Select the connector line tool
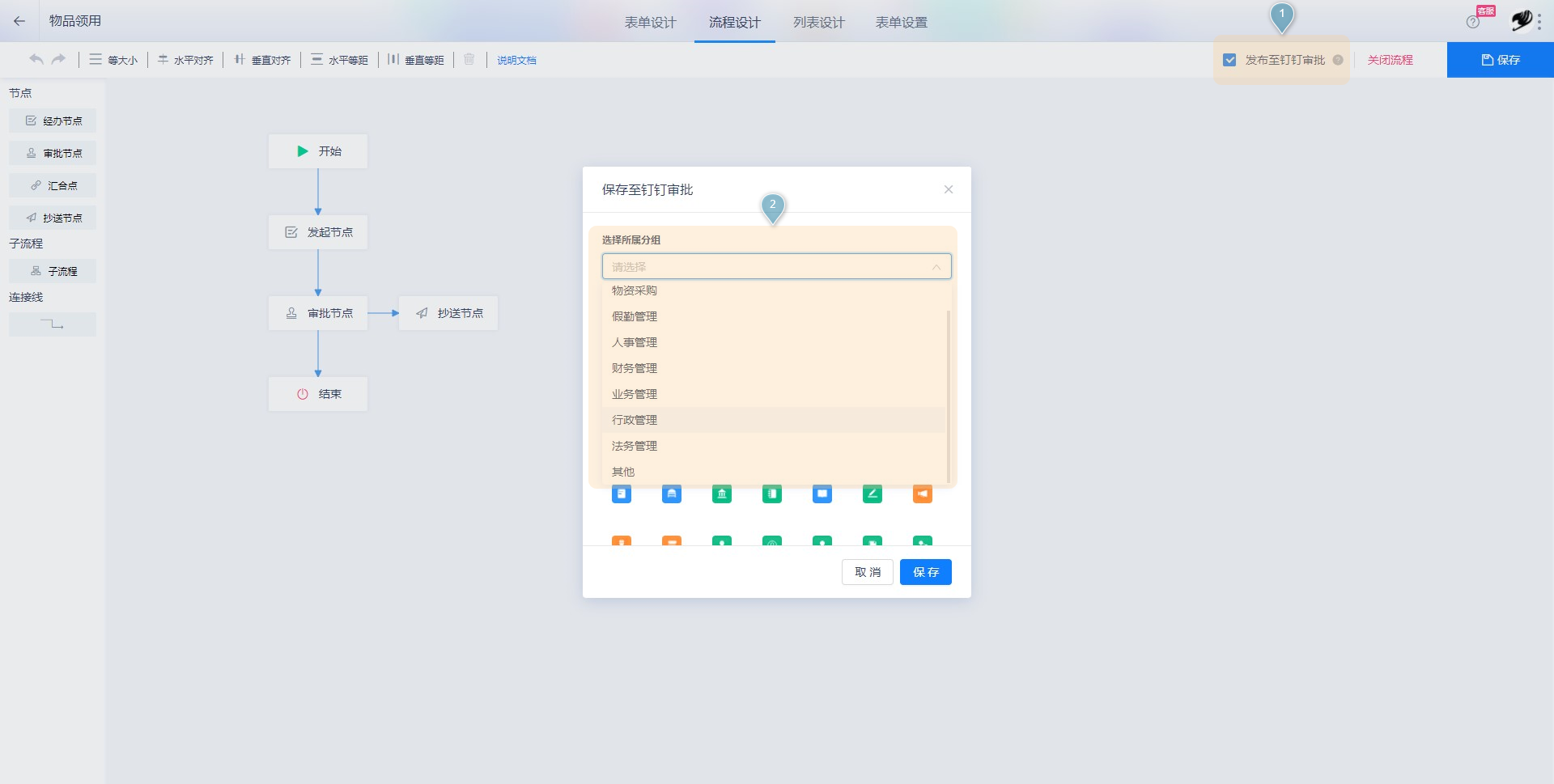 tap(53, 324)
